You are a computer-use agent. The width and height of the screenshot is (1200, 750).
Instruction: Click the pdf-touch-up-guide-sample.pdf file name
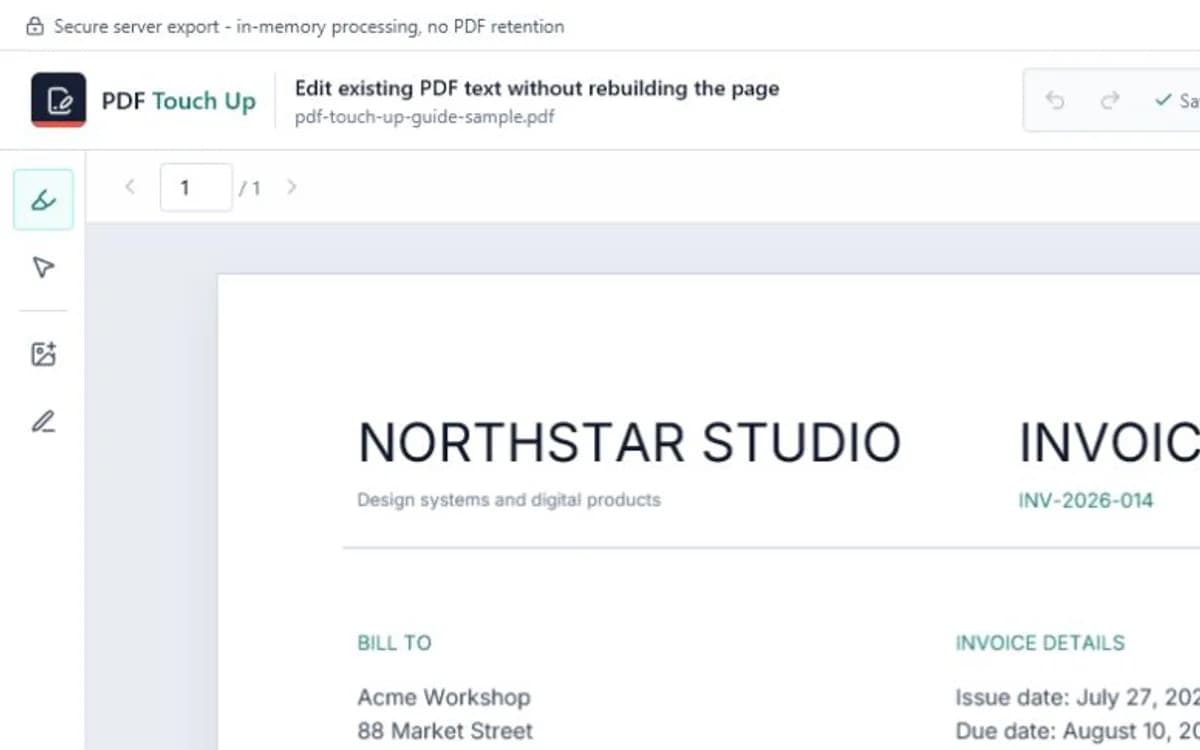click(424, 117)
